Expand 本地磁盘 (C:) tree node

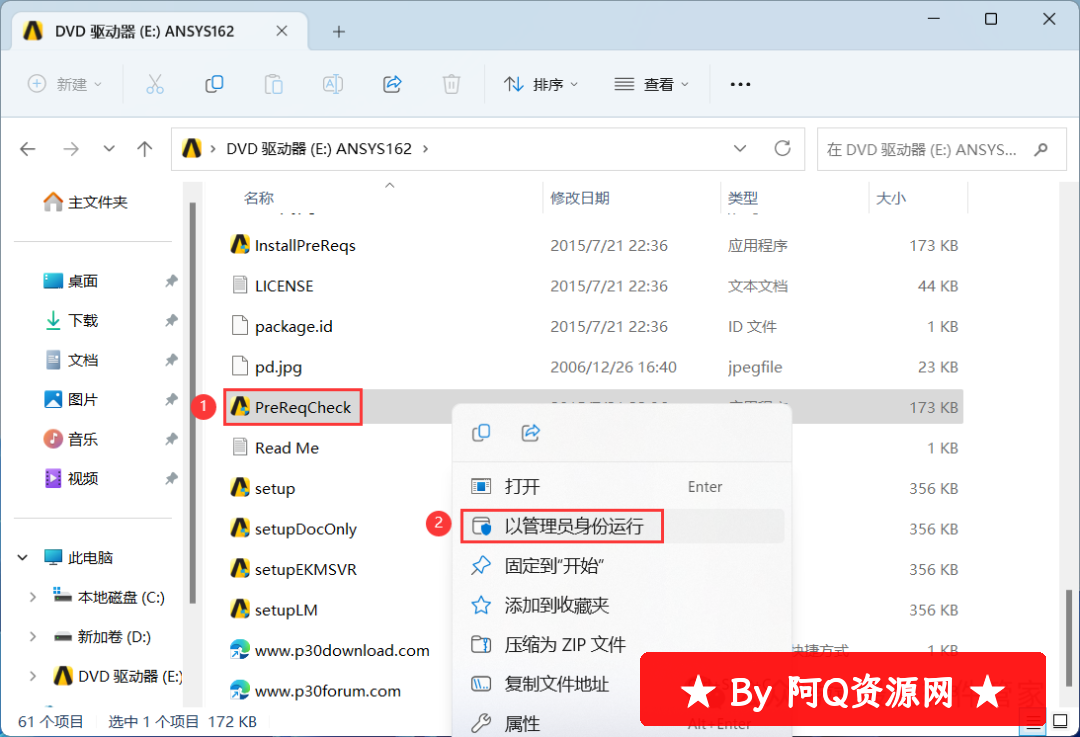click(x=32, y=597)
